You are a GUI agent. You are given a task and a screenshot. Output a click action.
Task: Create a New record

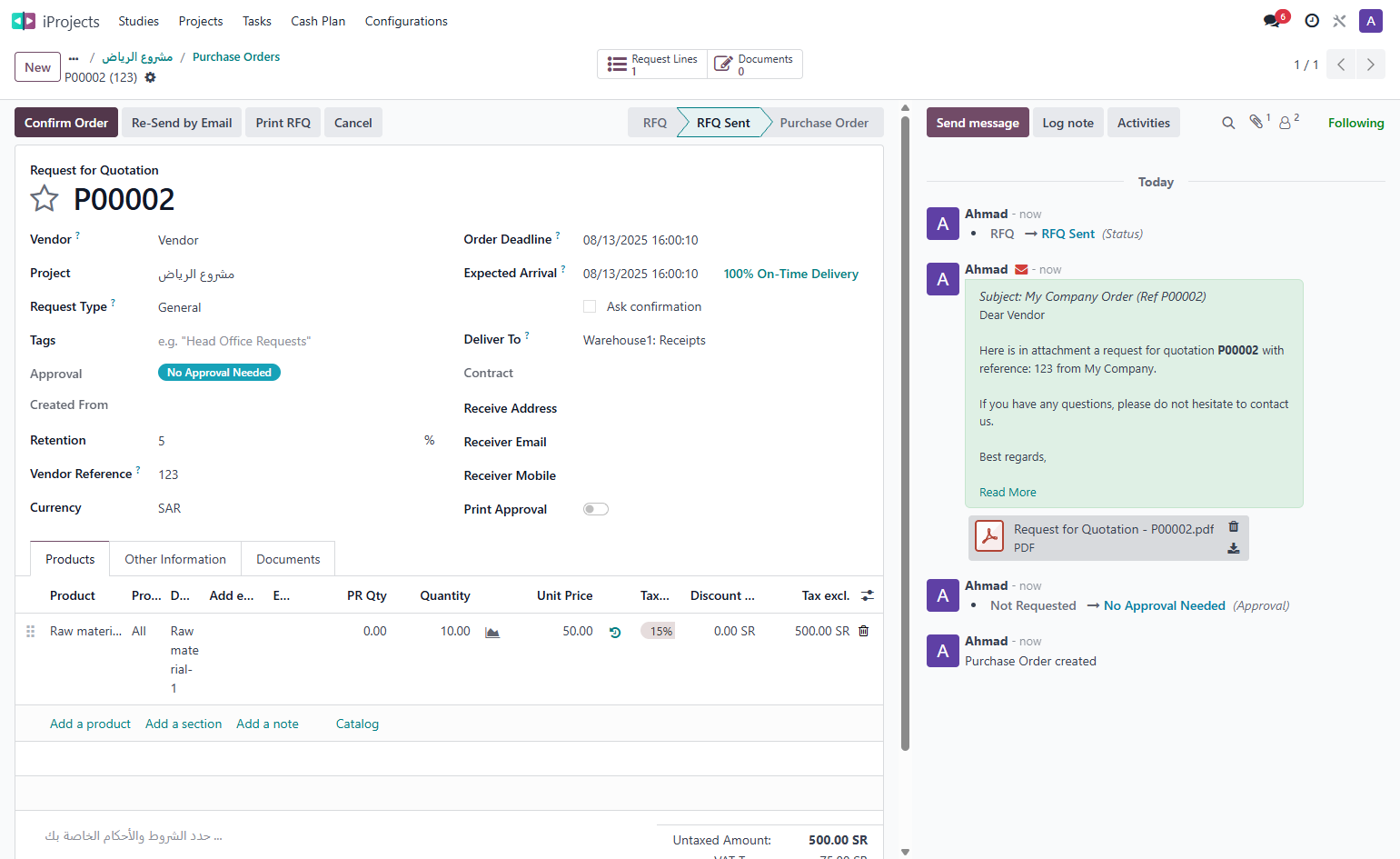(x=38, y=67)
